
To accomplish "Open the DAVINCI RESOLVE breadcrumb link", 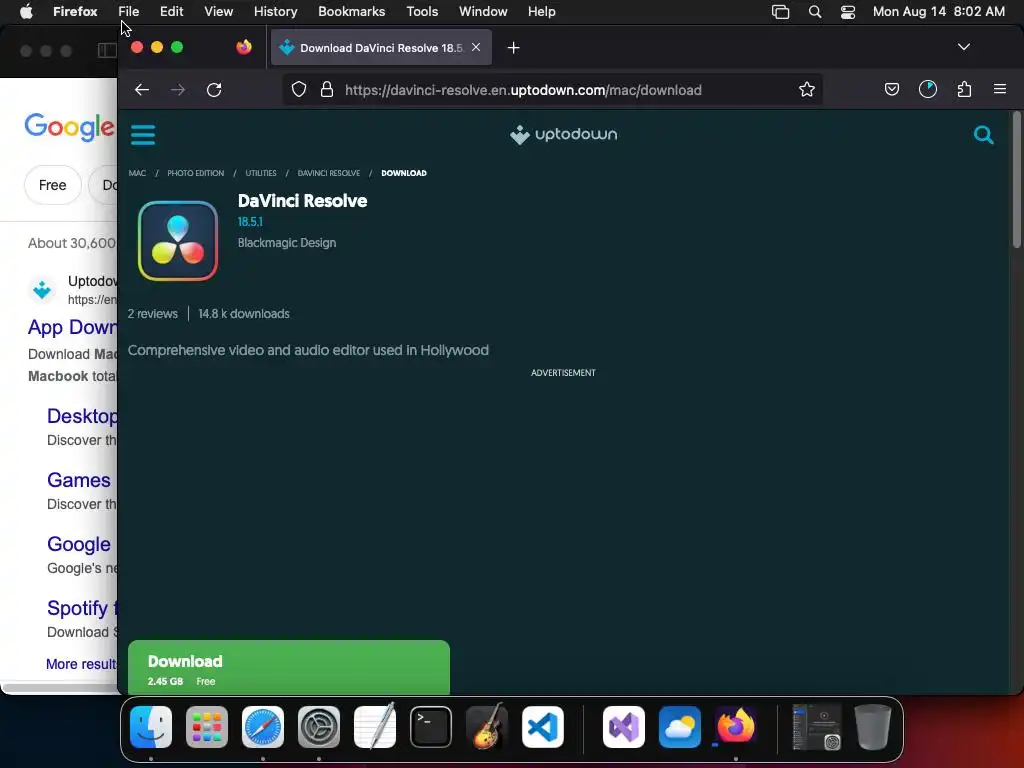I will 328,173.
